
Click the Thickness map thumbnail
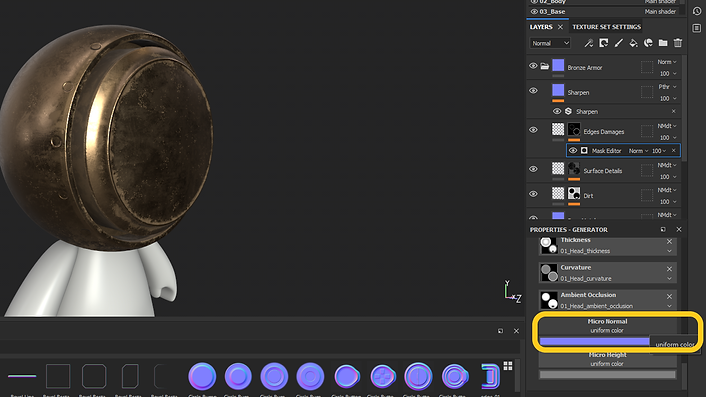coord(549,246)
